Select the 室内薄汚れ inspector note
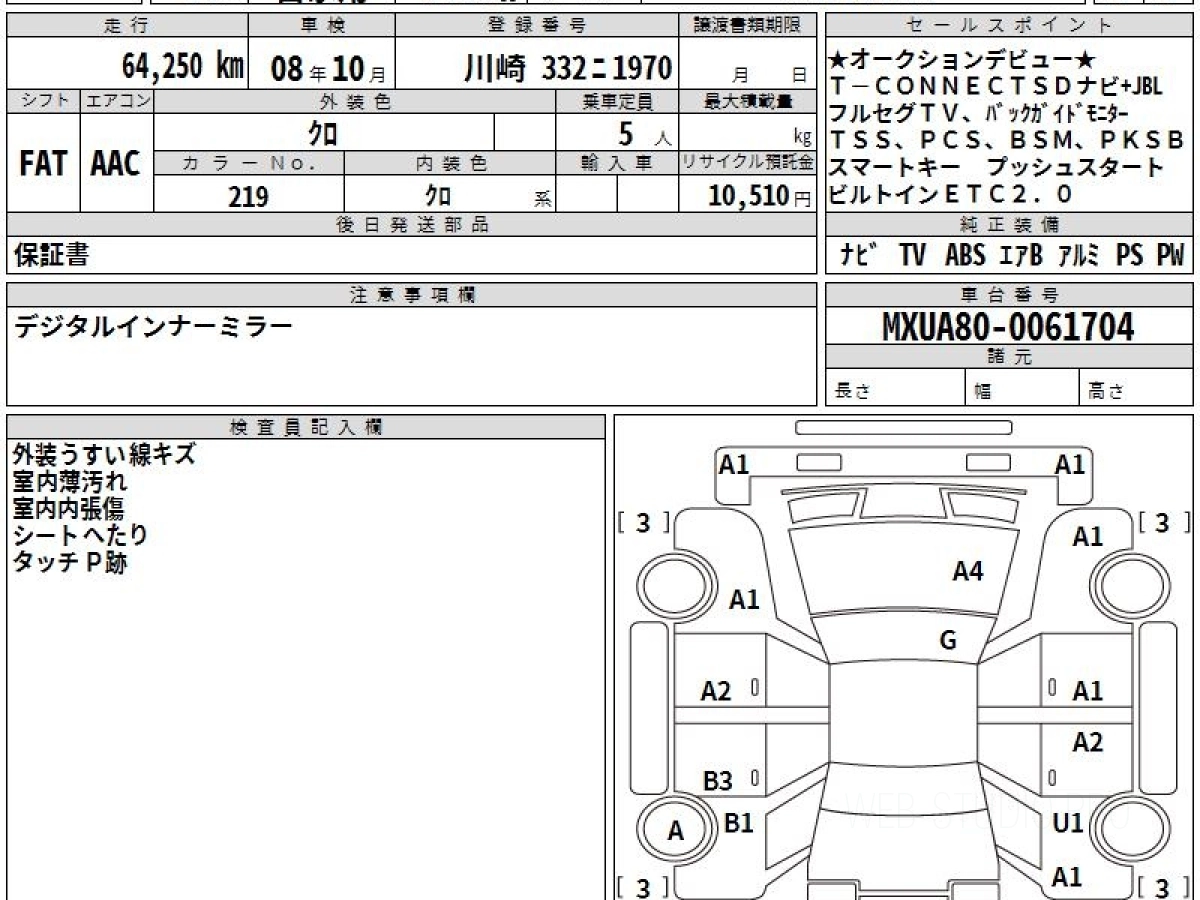1200x900 pixels. coord(69,482)
